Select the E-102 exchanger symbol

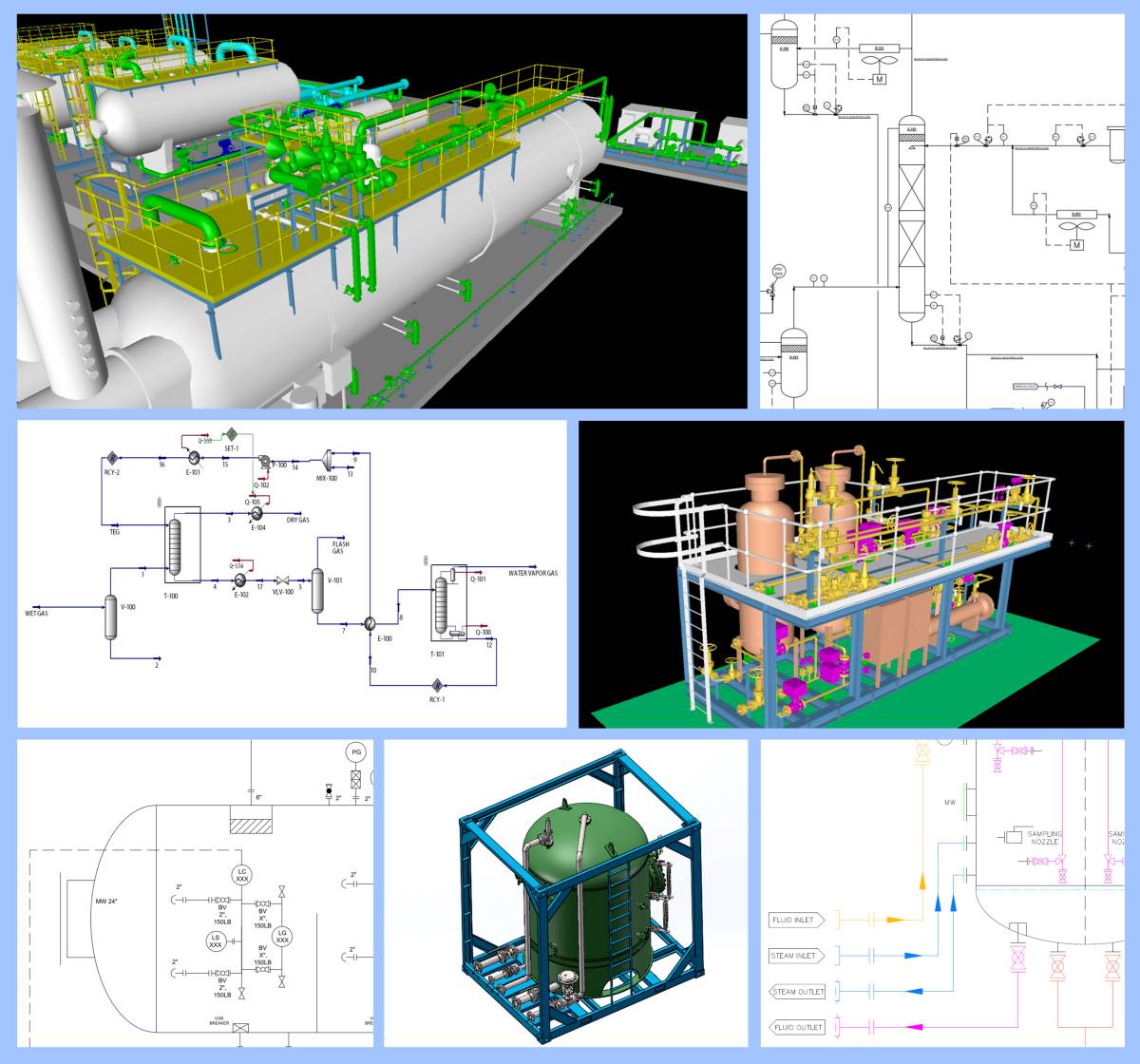point(239,579)
